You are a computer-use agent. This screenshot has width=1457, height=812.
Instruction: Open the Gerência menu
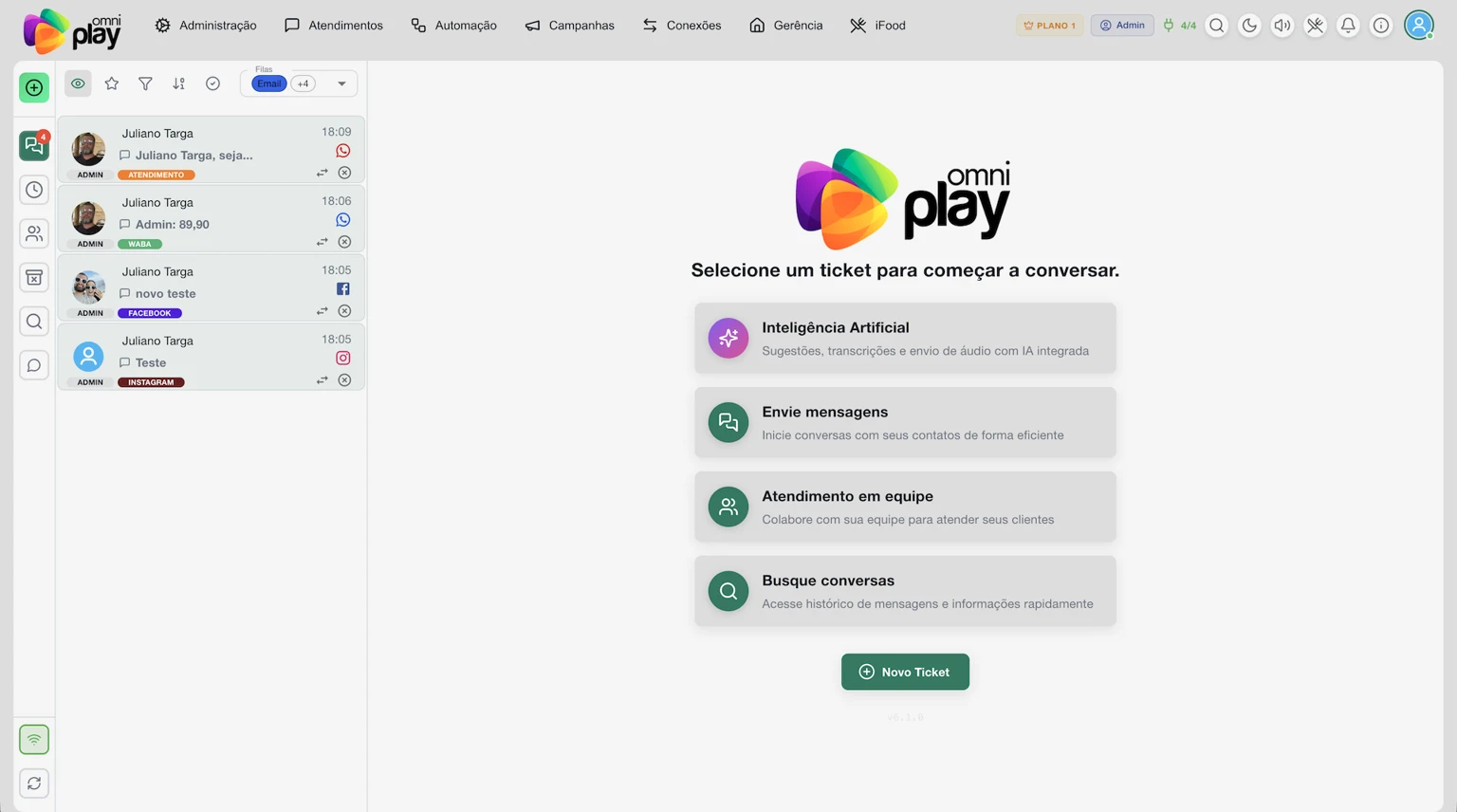(786, 26)
